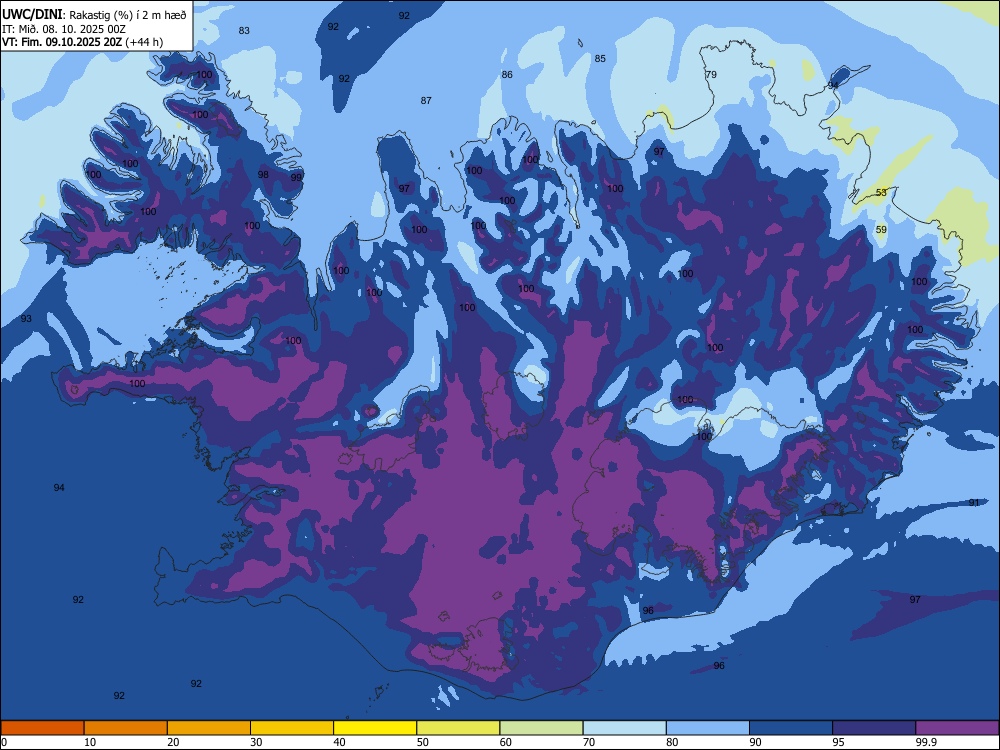The height and width of the screenshot is (750, 1000).
Task: Click the legend tick label '0'
Action: (x=4, y=742)
